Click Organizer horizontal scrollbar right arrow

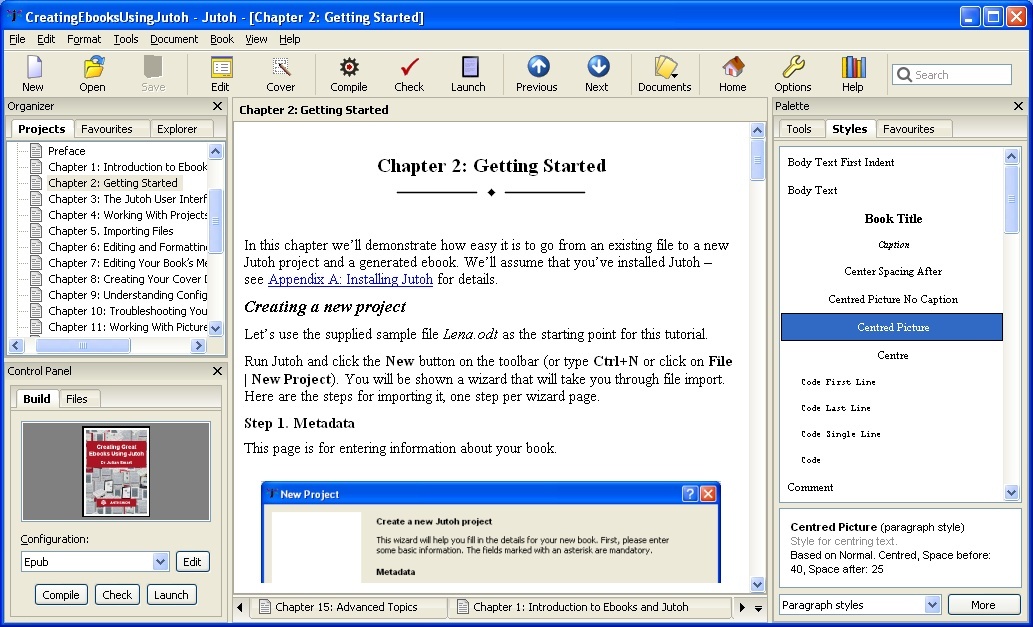198,345
